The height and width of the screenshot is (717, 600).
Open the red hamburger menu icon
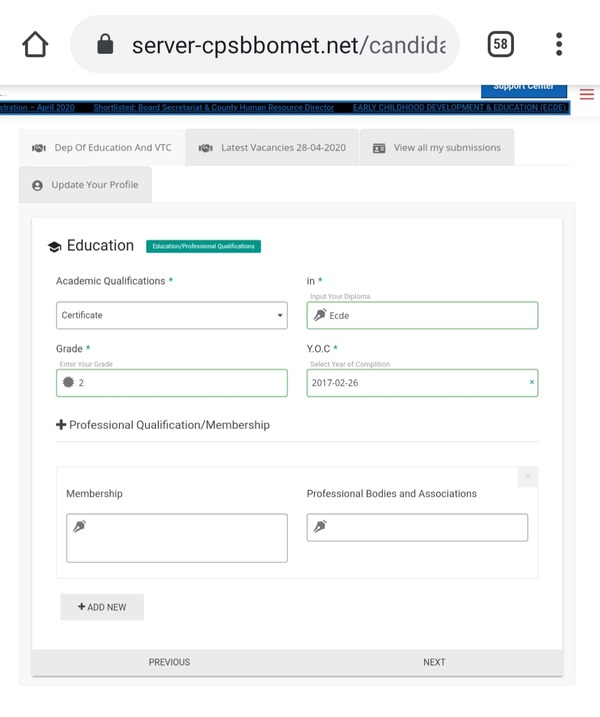click(x=587, y=94)
